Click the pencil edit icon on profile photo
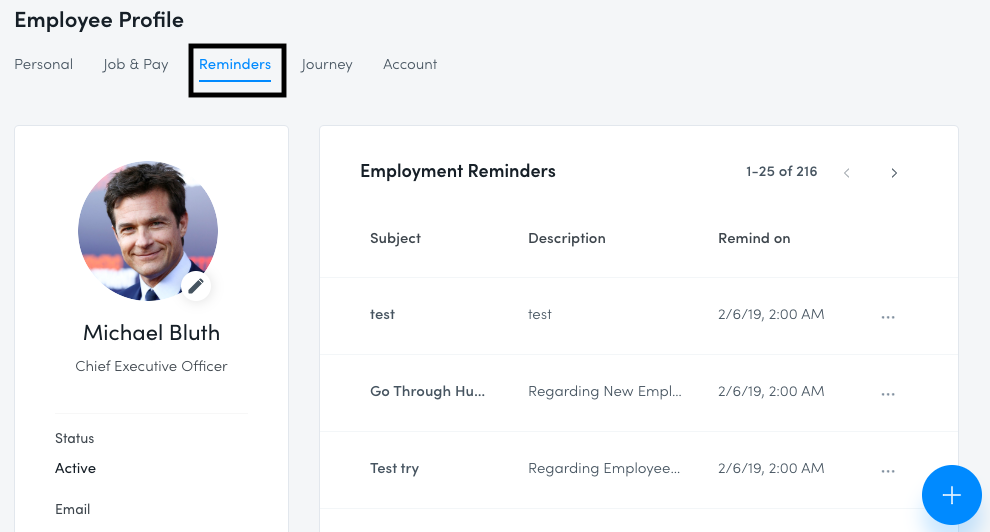Screen dimensions: 990x532 (196, 286)
